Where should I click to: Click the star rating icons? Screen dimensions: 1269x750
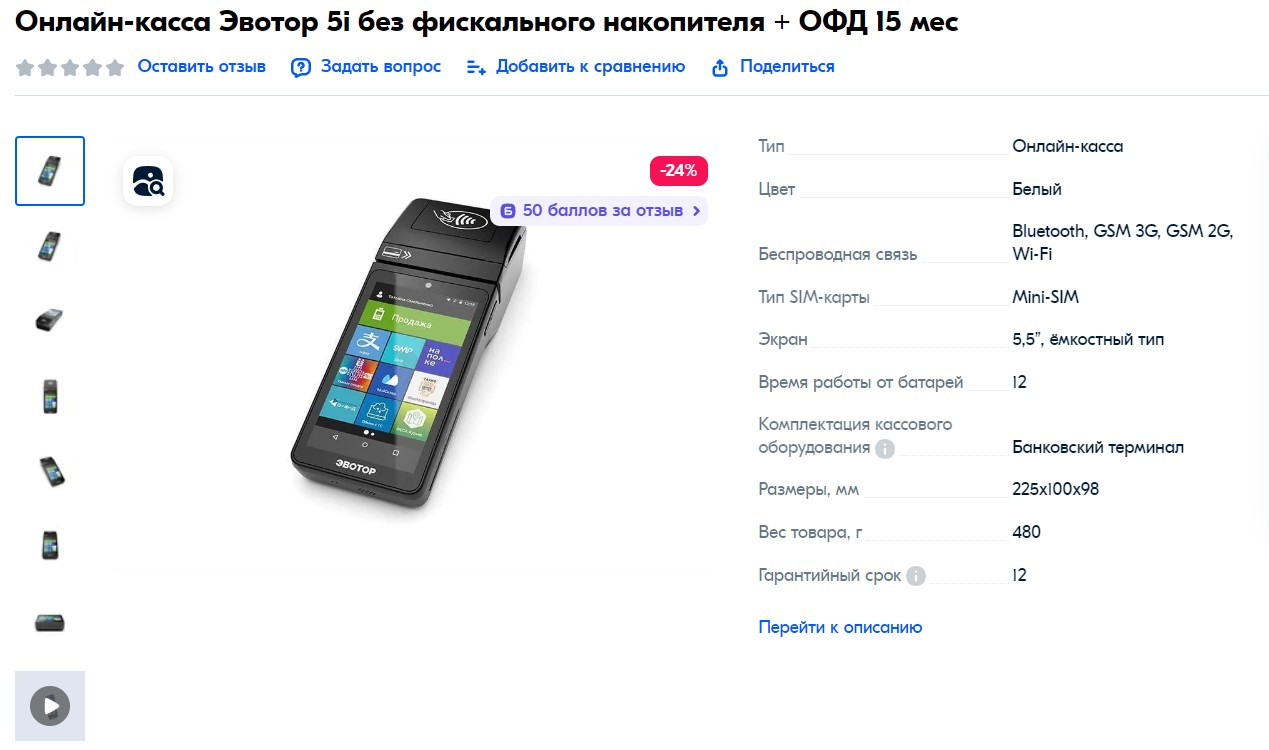tap(70, 68)
